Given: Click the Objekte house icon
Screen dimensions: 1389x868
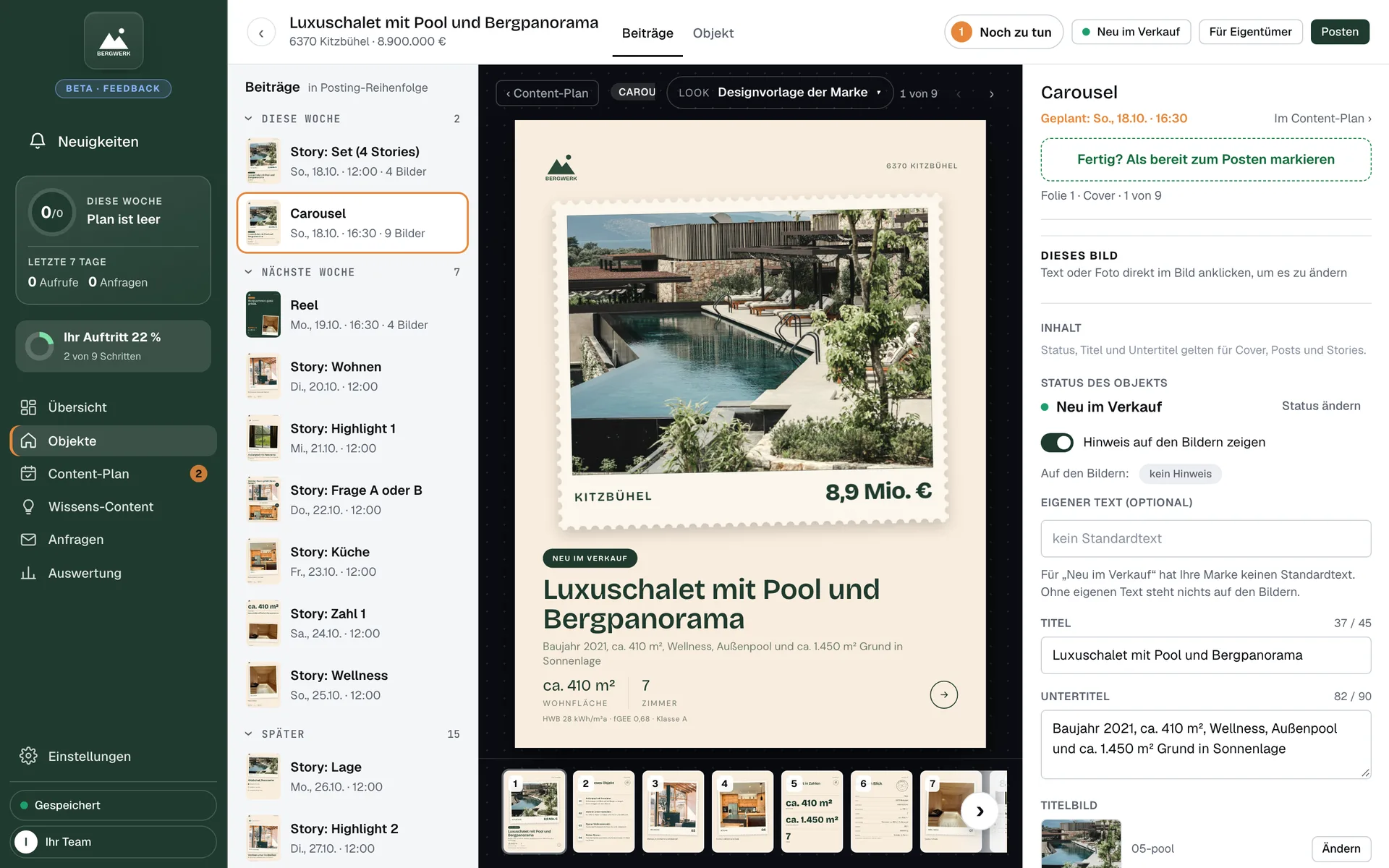Looking at the screenshot, I should (x=28, y=441).
